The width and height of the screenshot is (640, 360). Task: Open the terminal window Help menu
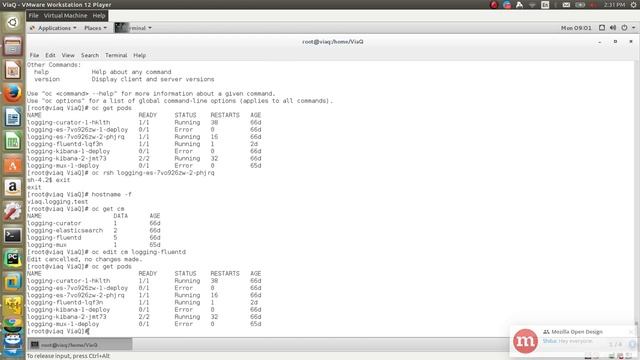tap(139, 55)
